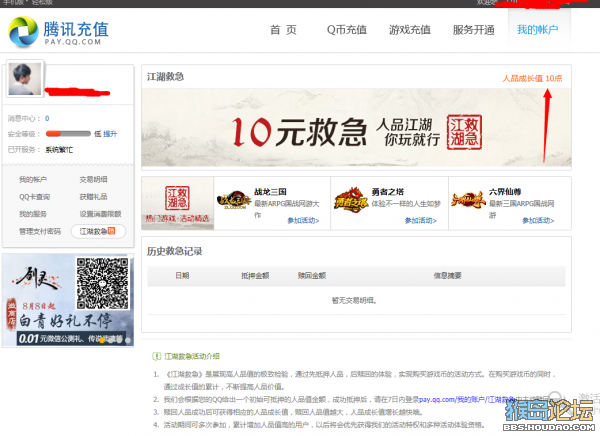Join the 六界仙尊 activity via 参加活动
The height and width of the screenshot is (436, 600).
tap(538, 220)
